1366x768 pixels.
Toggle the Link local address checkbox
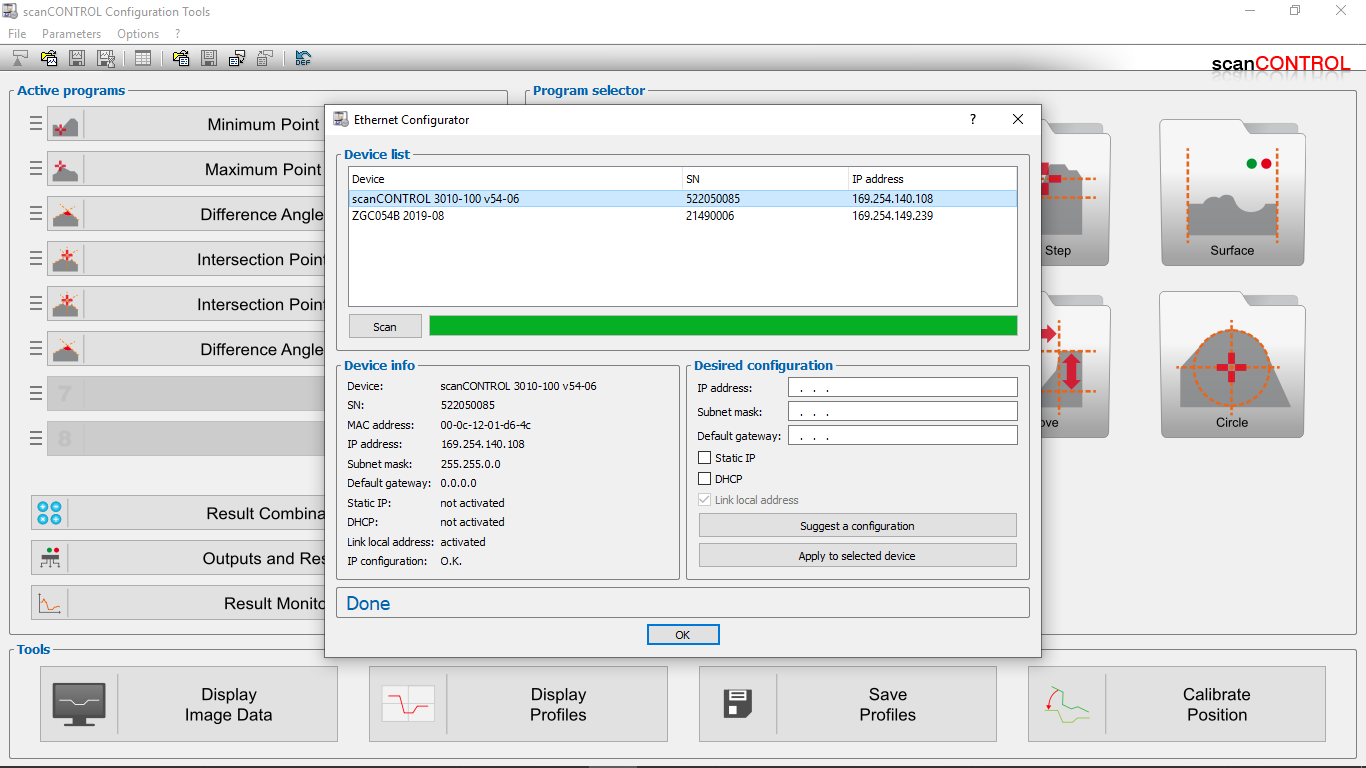click(705, 500)
